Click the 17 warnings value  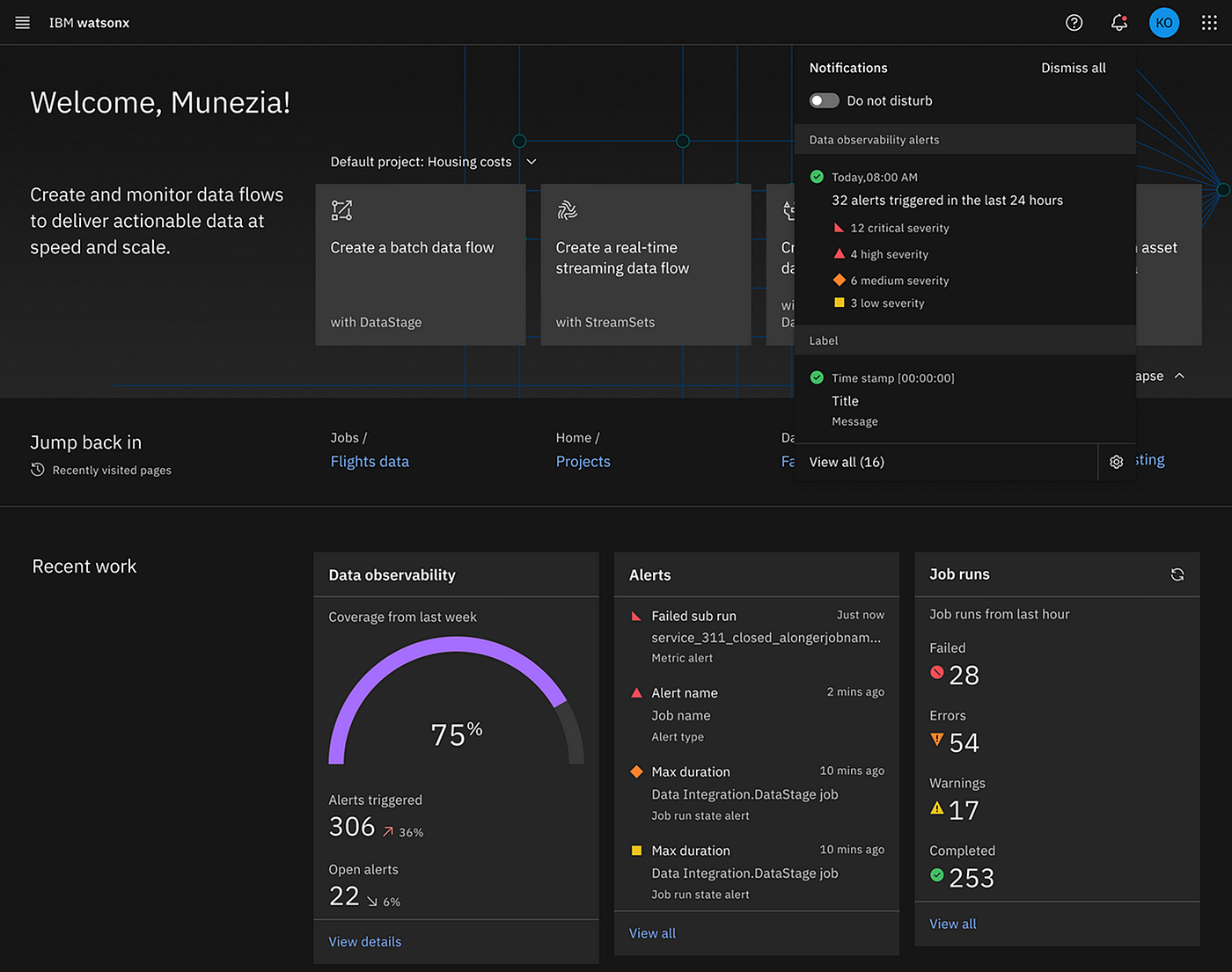pyautogui.click(x=964, y=810)
